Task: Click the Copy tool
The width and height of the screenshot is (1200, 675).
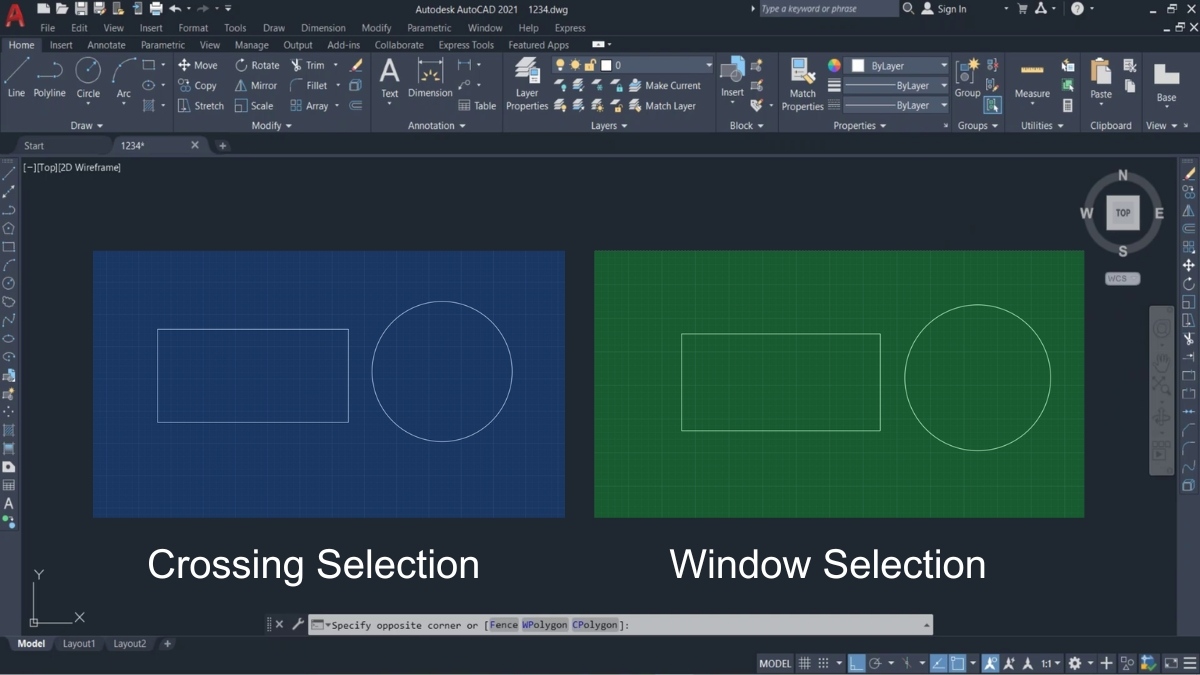Action: tap(197, 85)
